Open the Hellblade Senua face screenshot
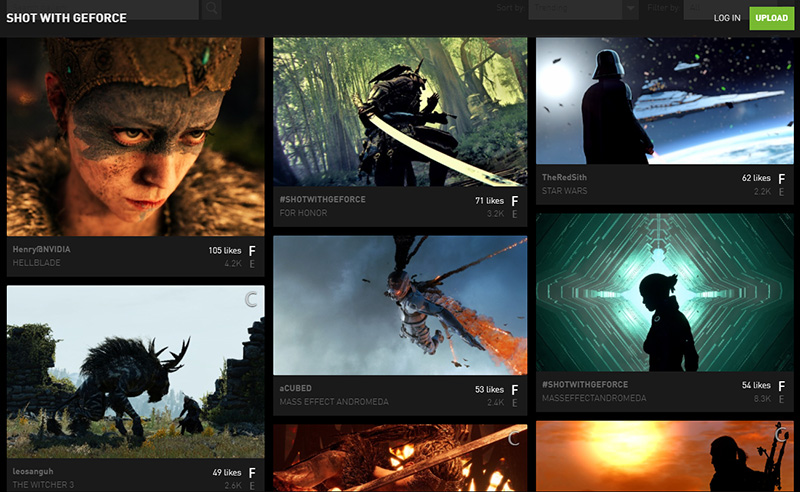The width and height of the screenshot is (800, 492). (136, 136)
